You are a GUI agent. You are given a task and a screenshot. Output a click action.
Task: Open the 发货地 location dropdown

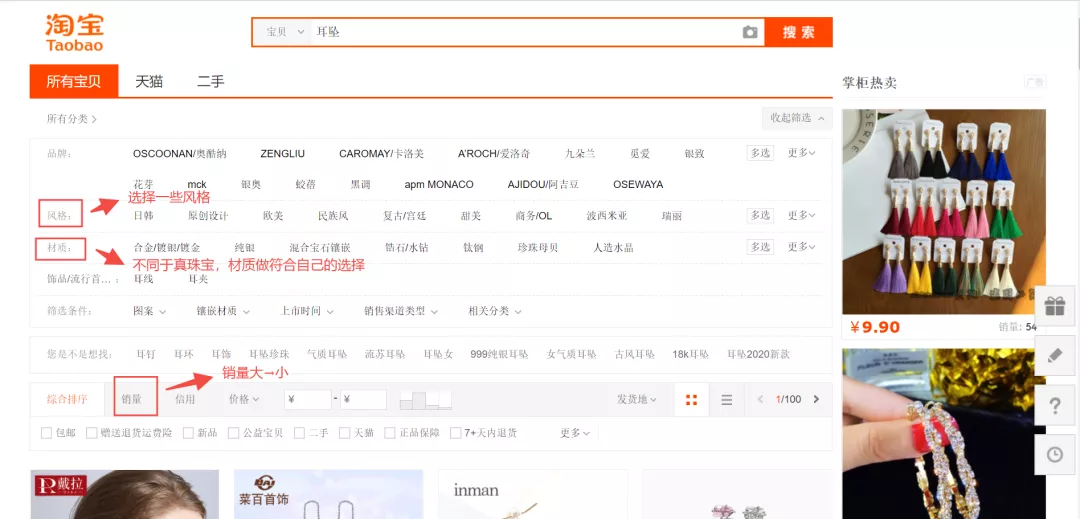[636, 399]
